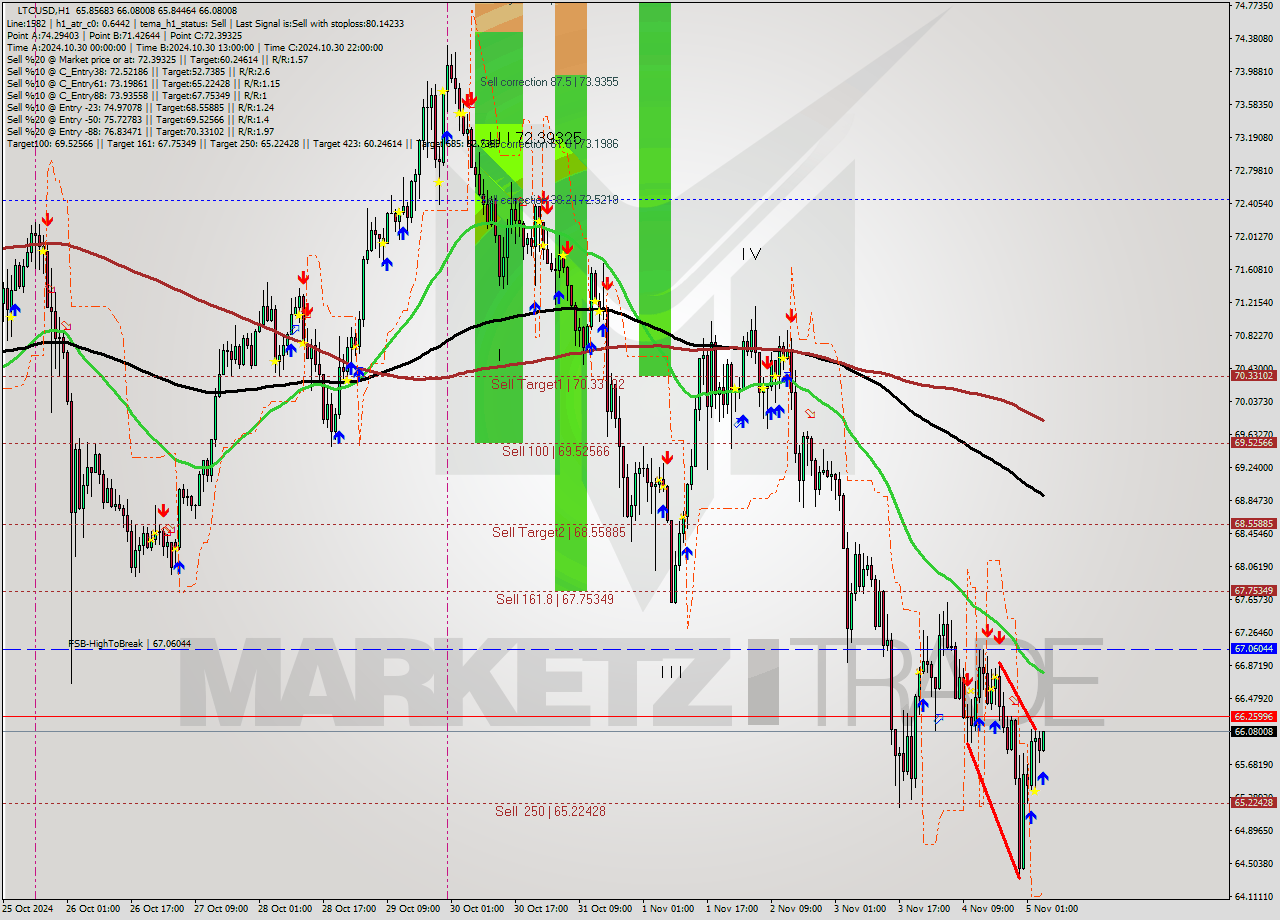The height and width of the screenshot is (920, 1280).
Task: Click the 'FSB-HighToBreak | 67.06044' label
Action: tap(129, 644)
